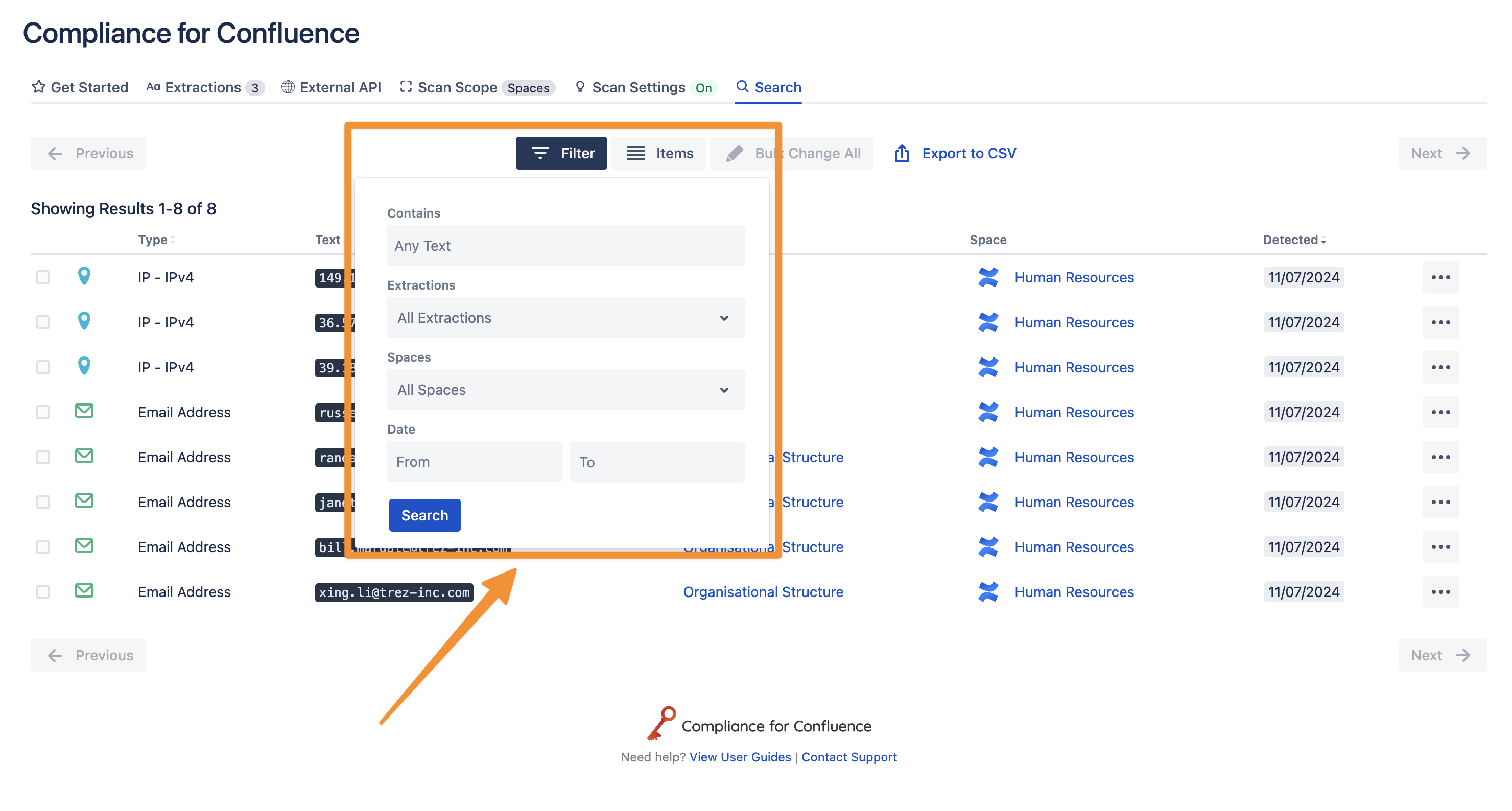This screenshot has width=1512, height=811.
Task: Open the All Spaces dropdown
Action: click(565, 390)
